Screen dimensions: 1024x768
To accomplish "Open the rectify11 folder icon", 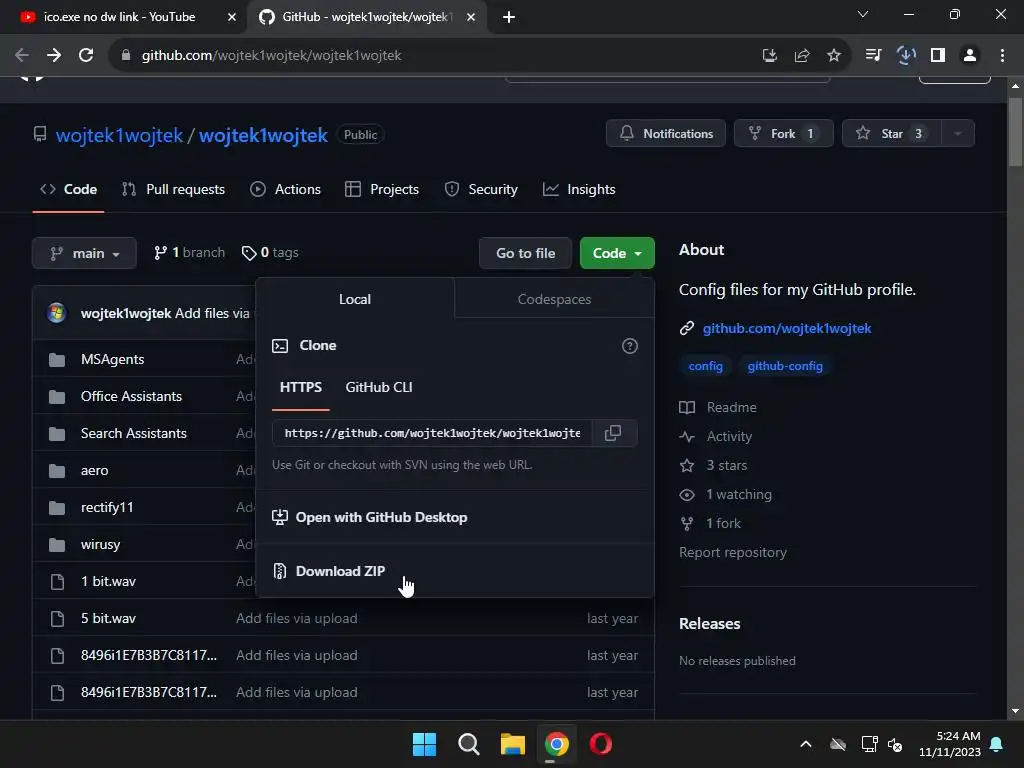I will (57, 507).
